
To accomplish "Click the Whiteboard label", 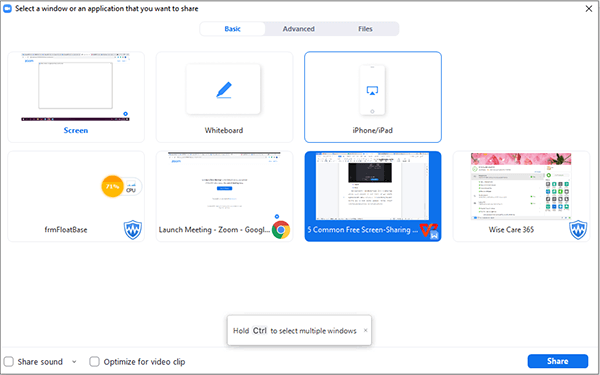I will (224, 130).
